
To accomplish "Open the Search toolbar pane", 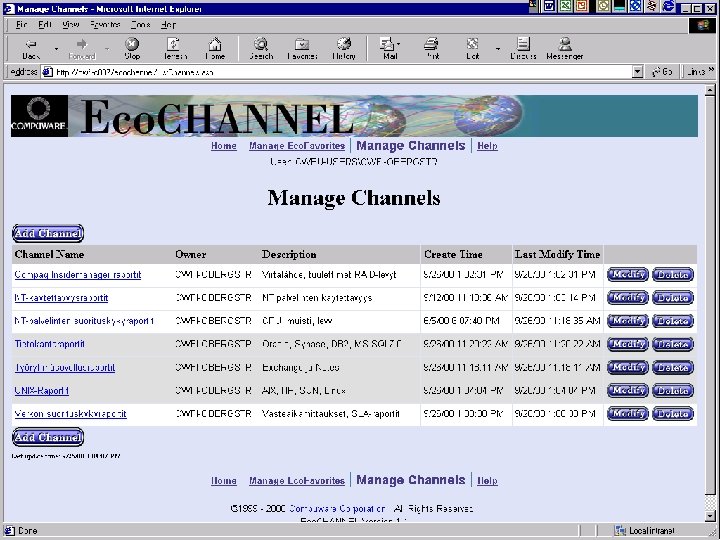I will pyautogui.click(x=261, y=49).
